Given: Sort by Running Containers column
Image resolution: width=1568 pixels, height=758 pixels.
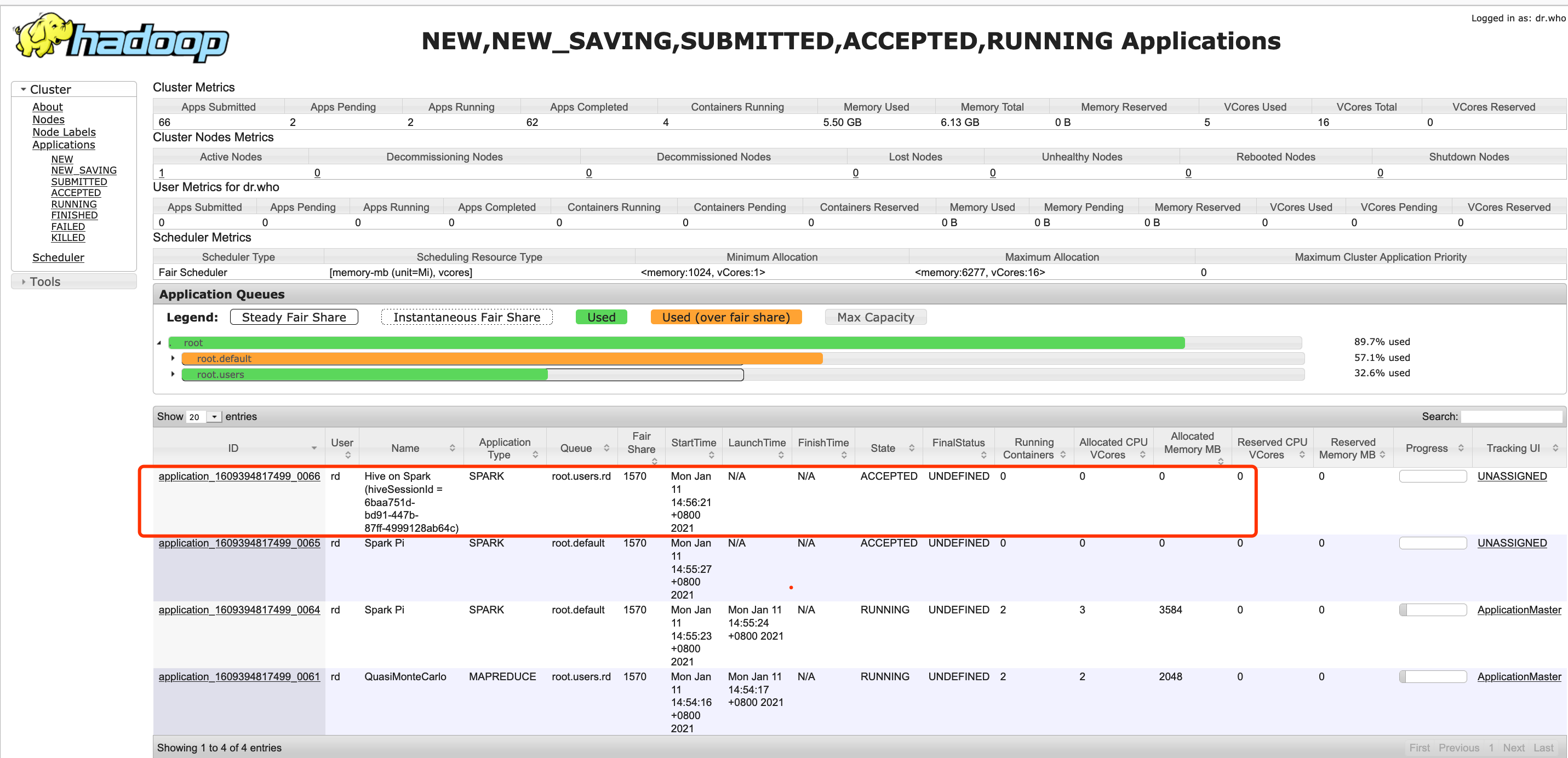Looking at the screenshot, I should pos(1034,448).
